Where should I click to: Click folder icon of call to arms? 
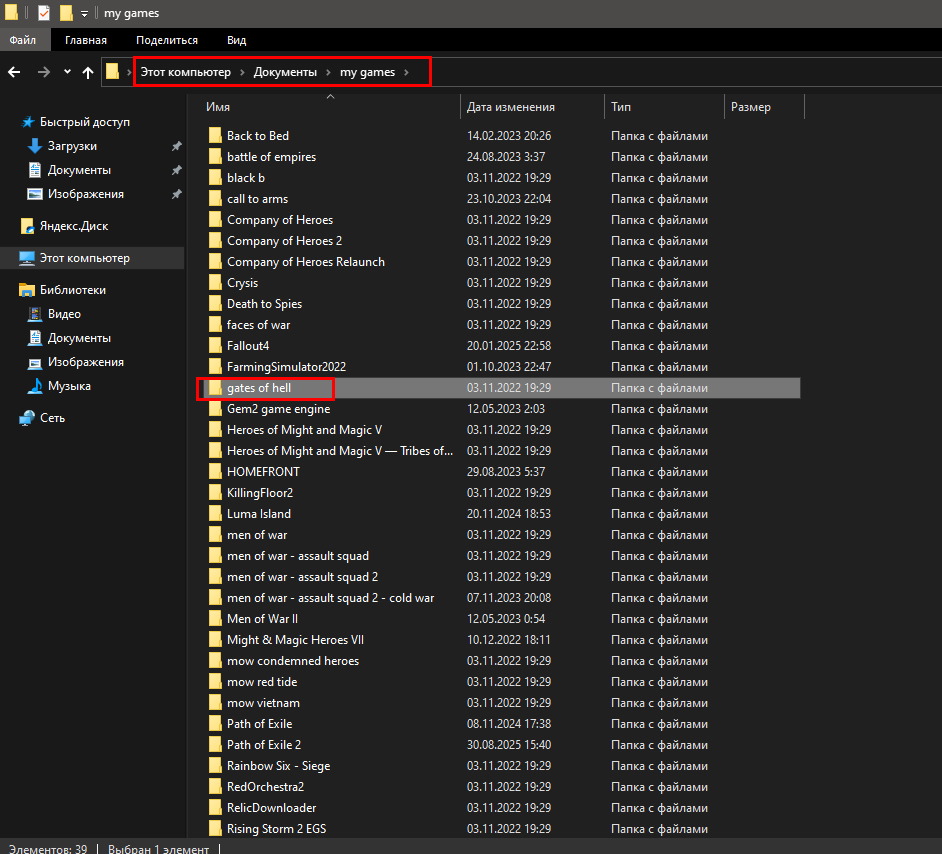pyautogui.click(x=215, y=198)
